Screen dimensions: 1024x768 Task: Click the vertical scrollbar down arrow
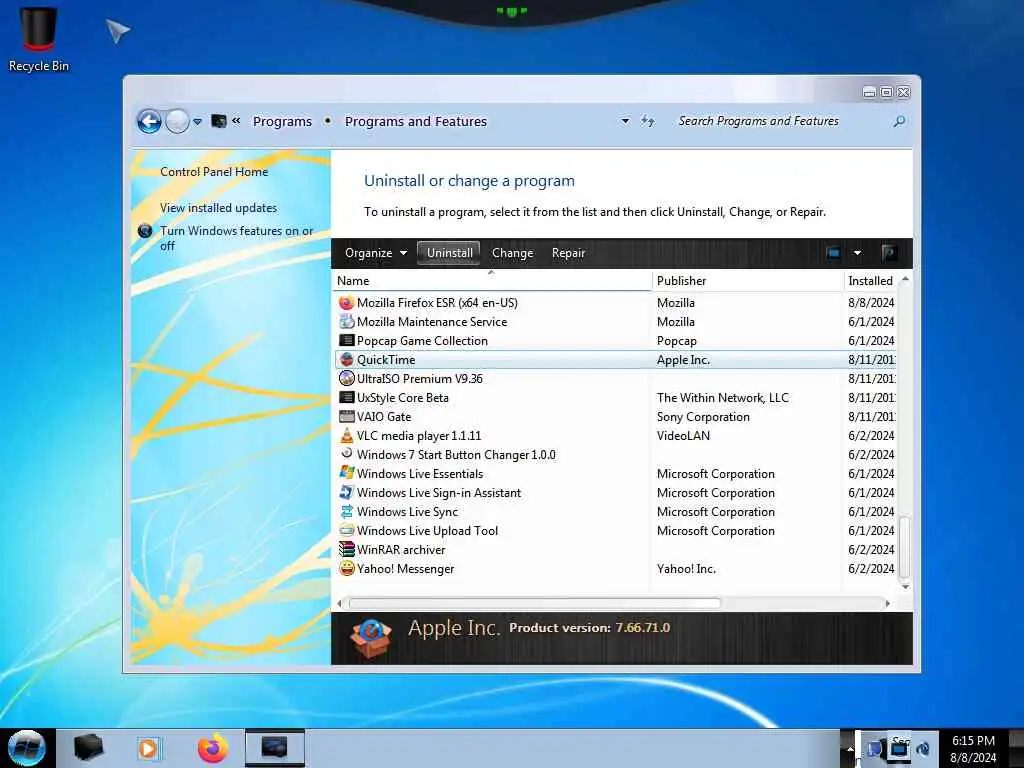(x=905, y=586)
